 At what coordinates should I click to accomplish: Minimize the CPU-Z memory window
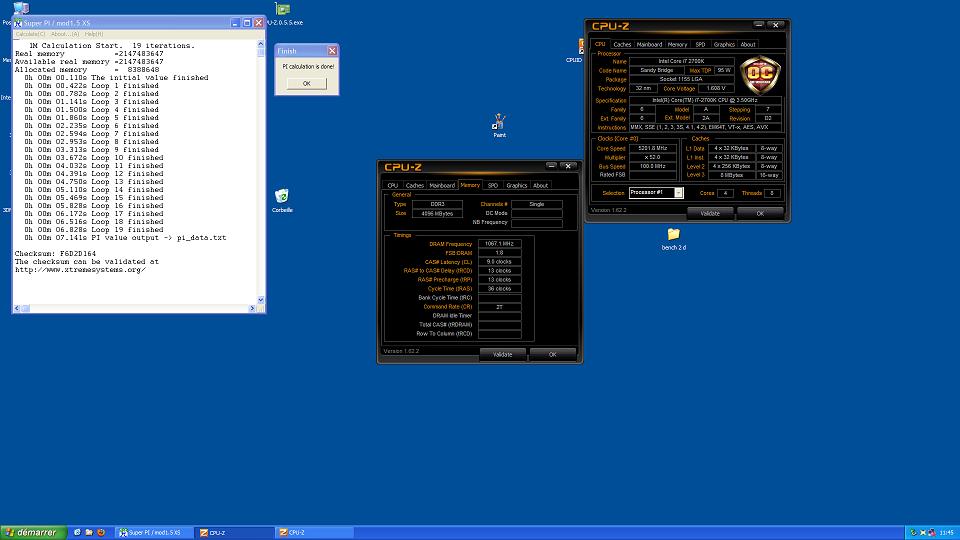tap(551, 166)
